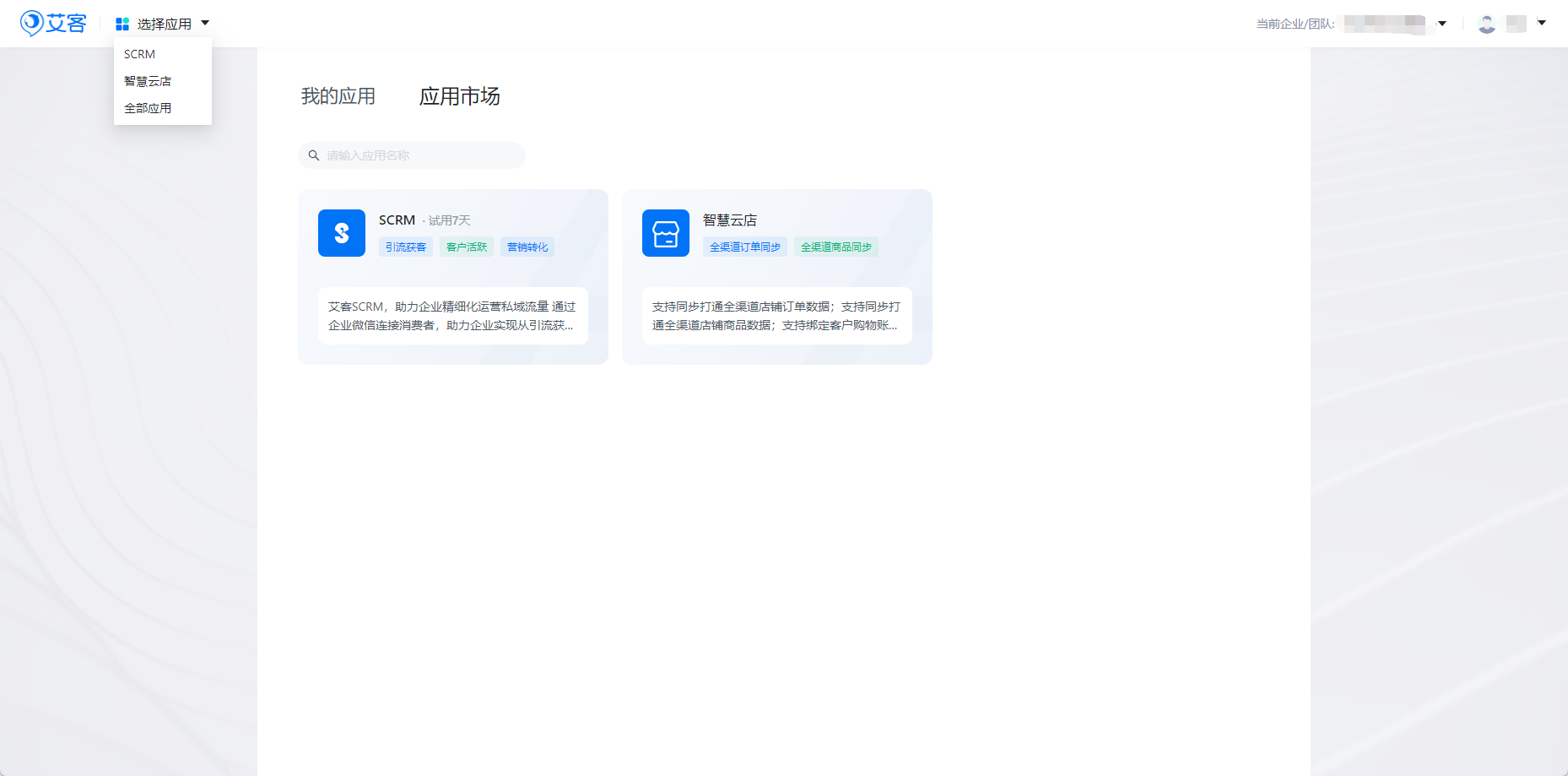Open the 智慧云店 description card
Viewport: 1568px width, 776px height.
[x=776, y=316]
